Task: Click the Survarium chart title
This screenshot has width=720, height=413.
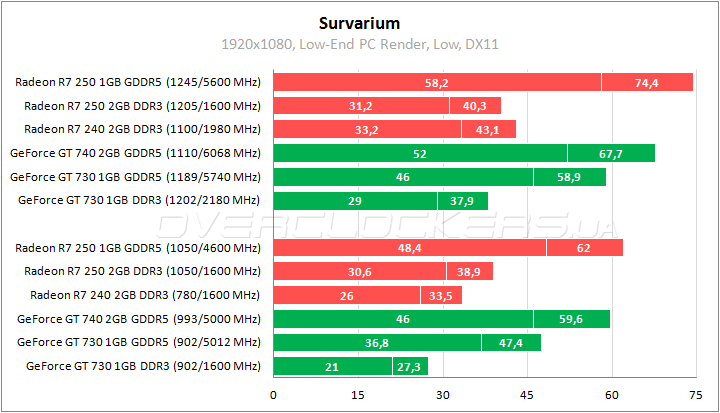Action: pyautogui.click(x=360, y=23)
